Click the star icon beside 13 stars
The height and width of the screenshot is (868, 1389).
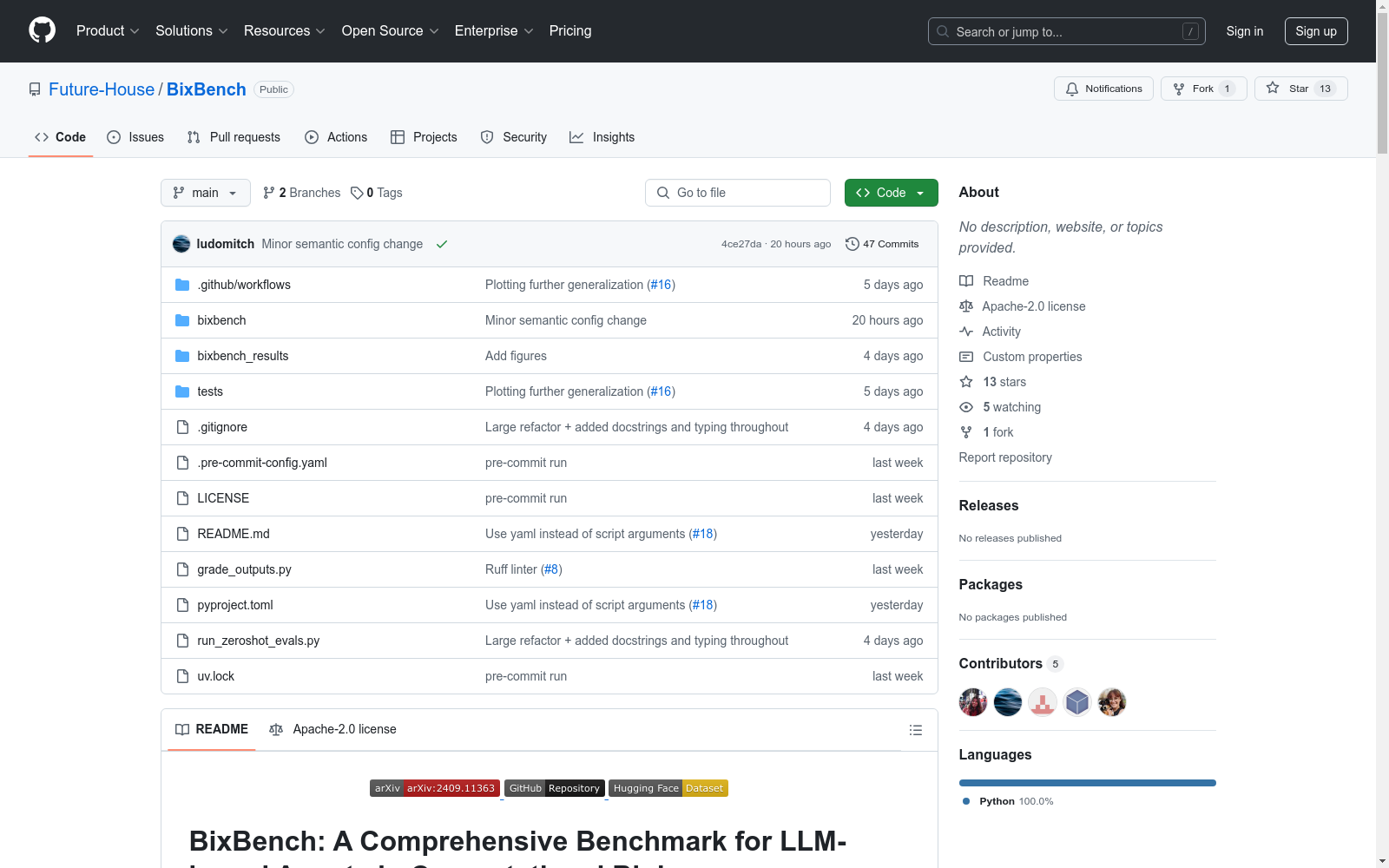pos(966,382)
